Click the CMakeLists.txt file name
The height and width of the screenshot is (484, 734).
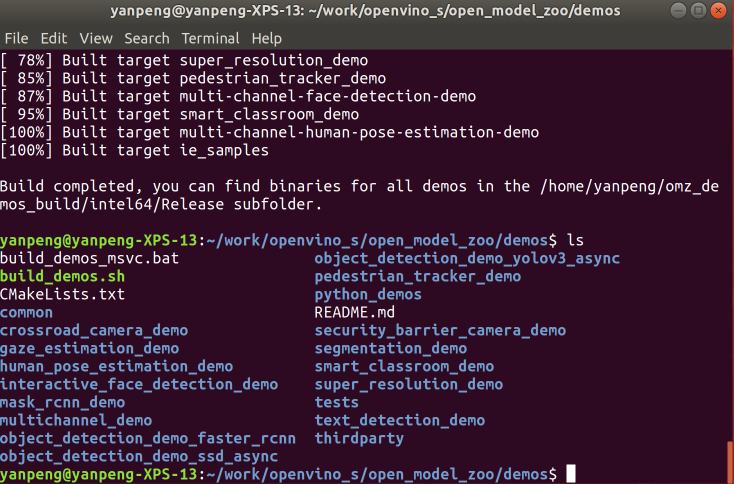(x=63, y=294)
